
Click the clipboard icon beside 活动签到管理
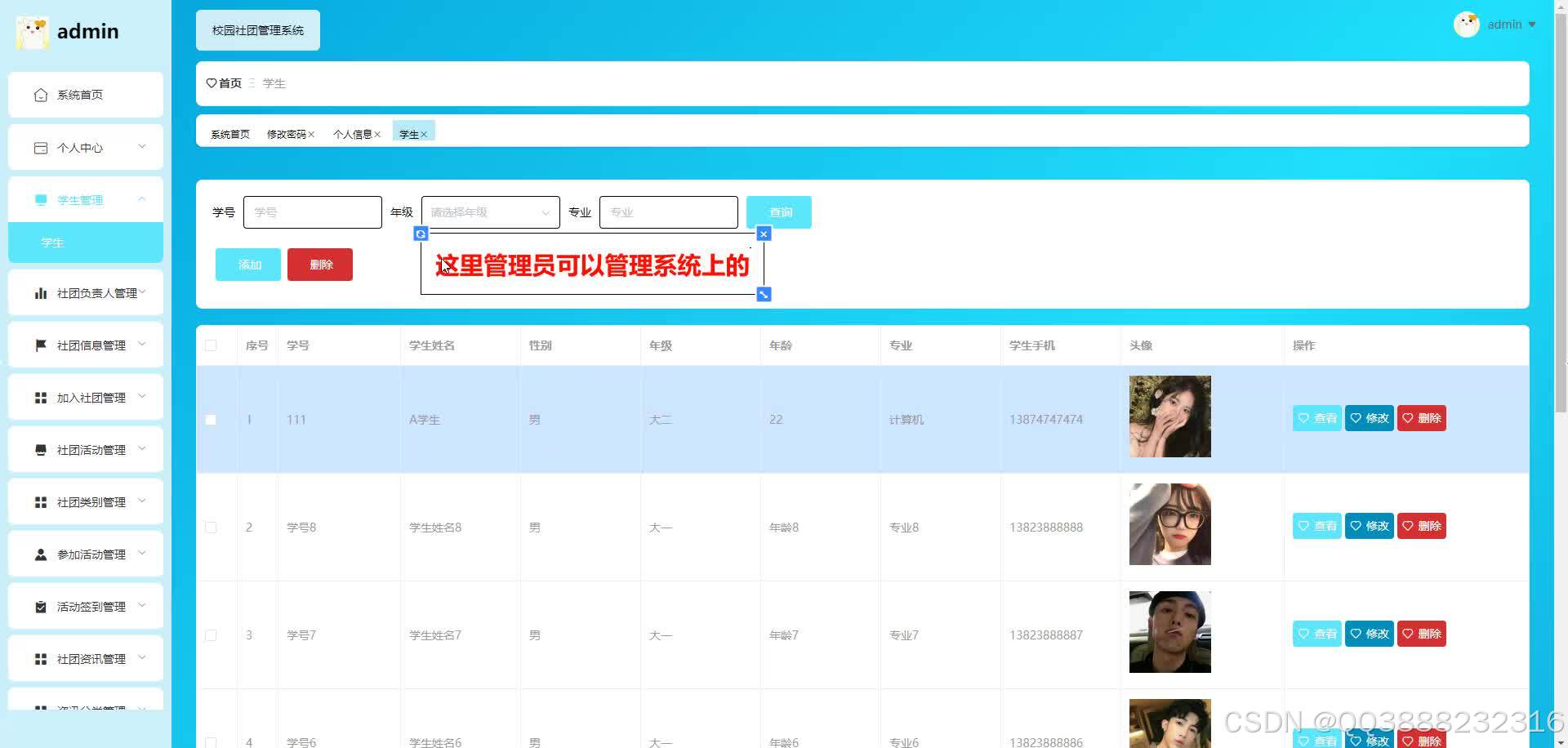click(x=41, y=607)
